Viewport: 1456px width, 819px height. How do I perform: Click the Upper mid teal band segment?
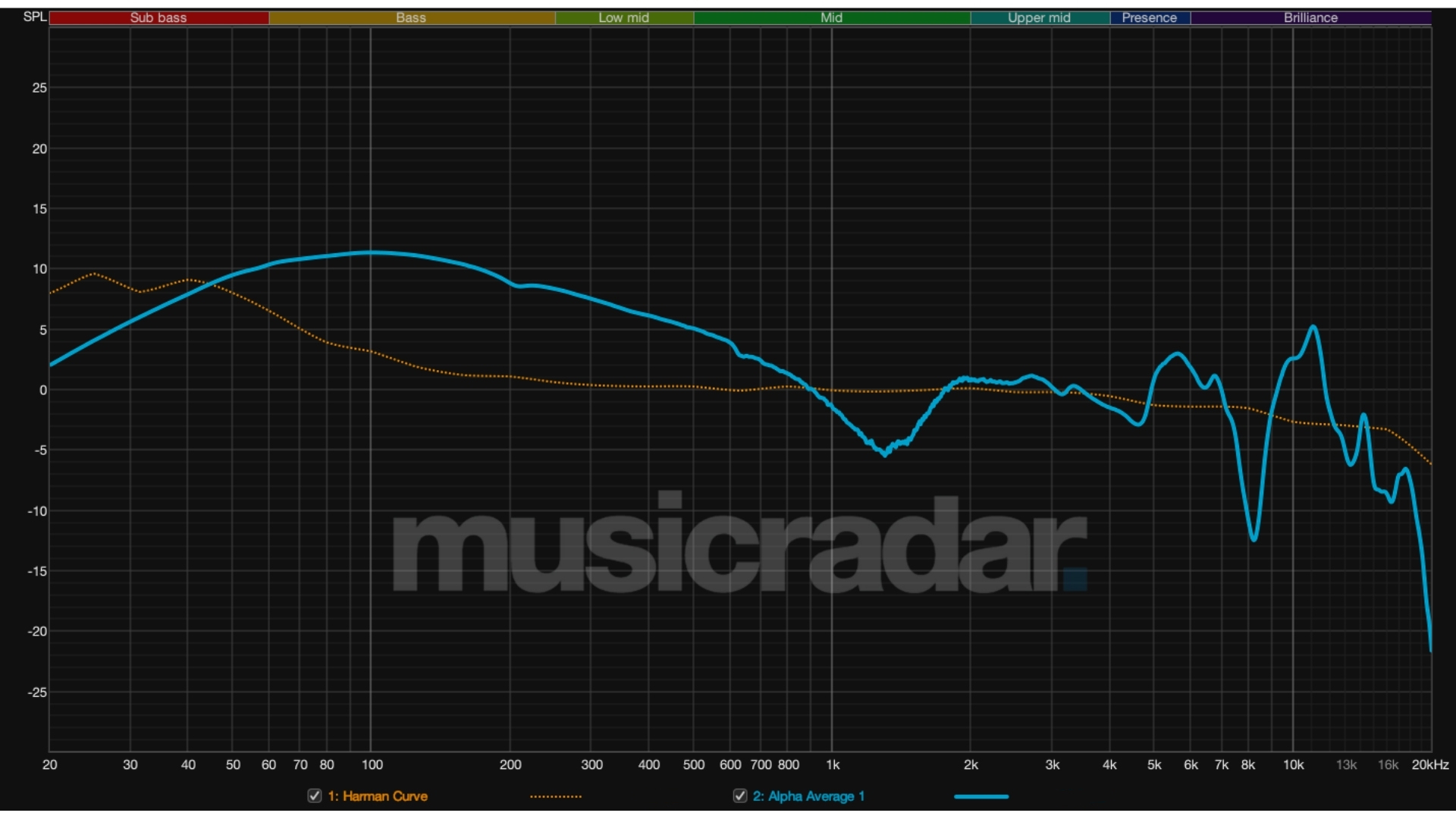(1039, 17)
